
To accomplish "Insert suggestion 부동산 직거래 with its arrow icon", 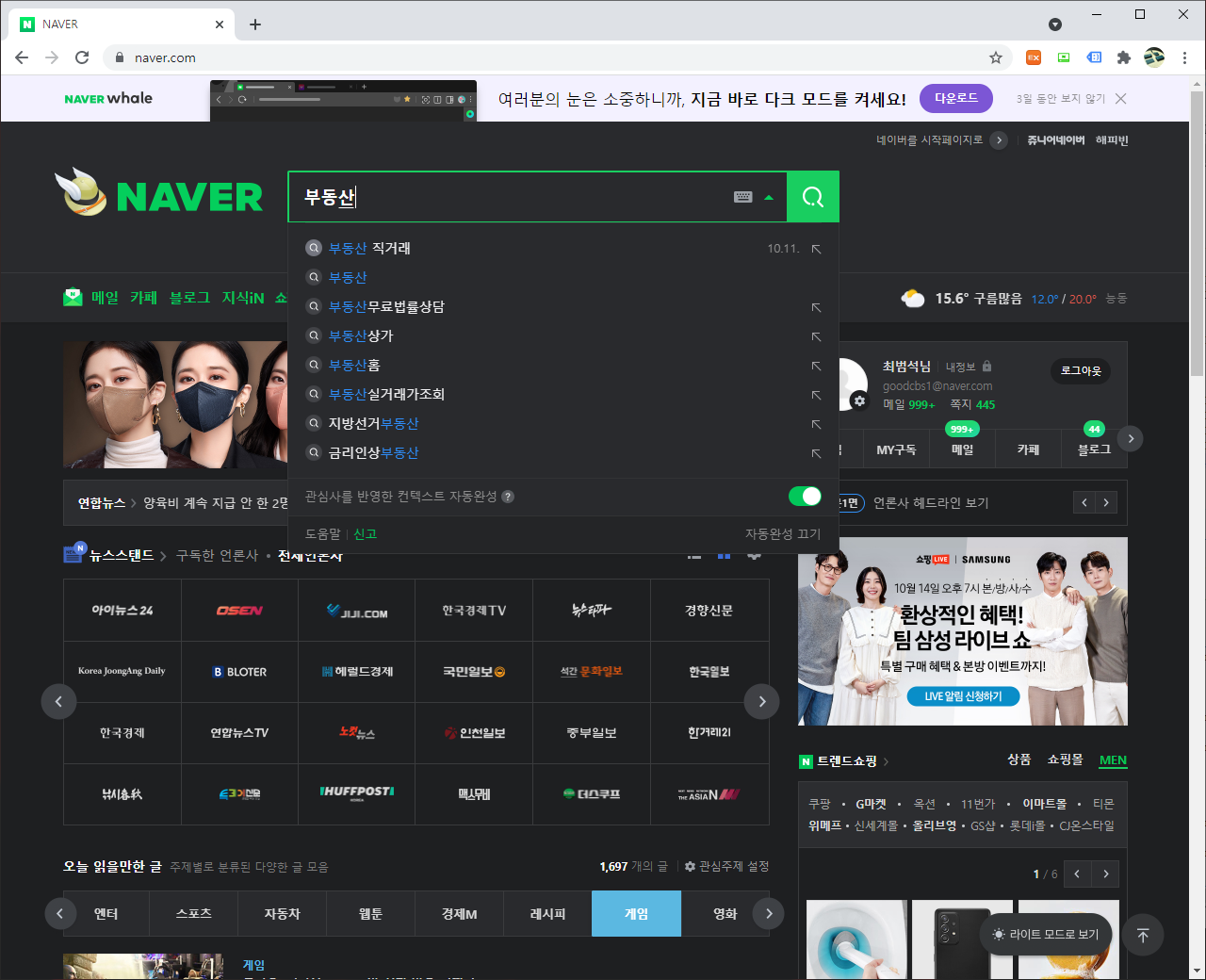I will [816, 249].
